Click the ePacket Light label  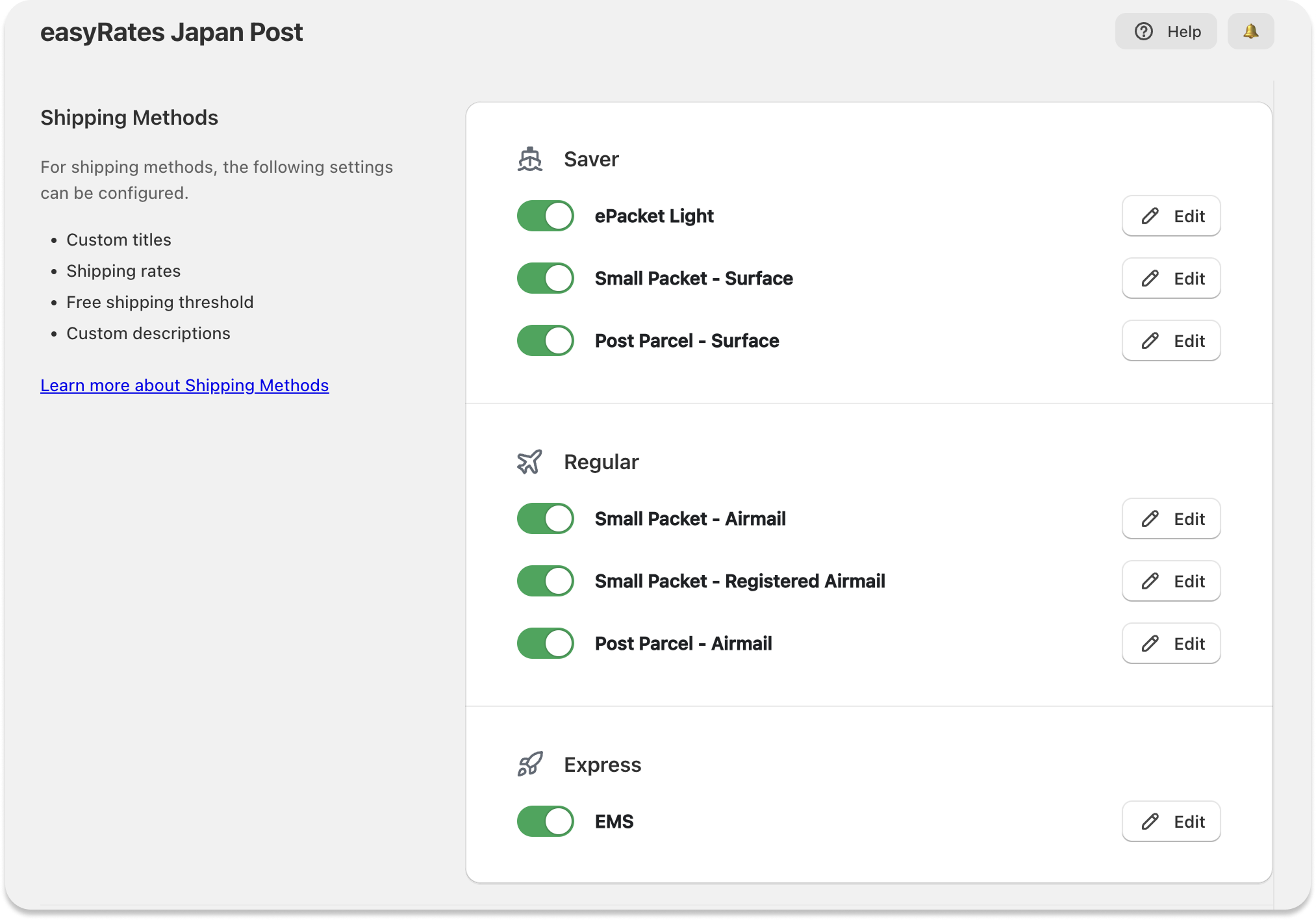(x=654, y=216)
